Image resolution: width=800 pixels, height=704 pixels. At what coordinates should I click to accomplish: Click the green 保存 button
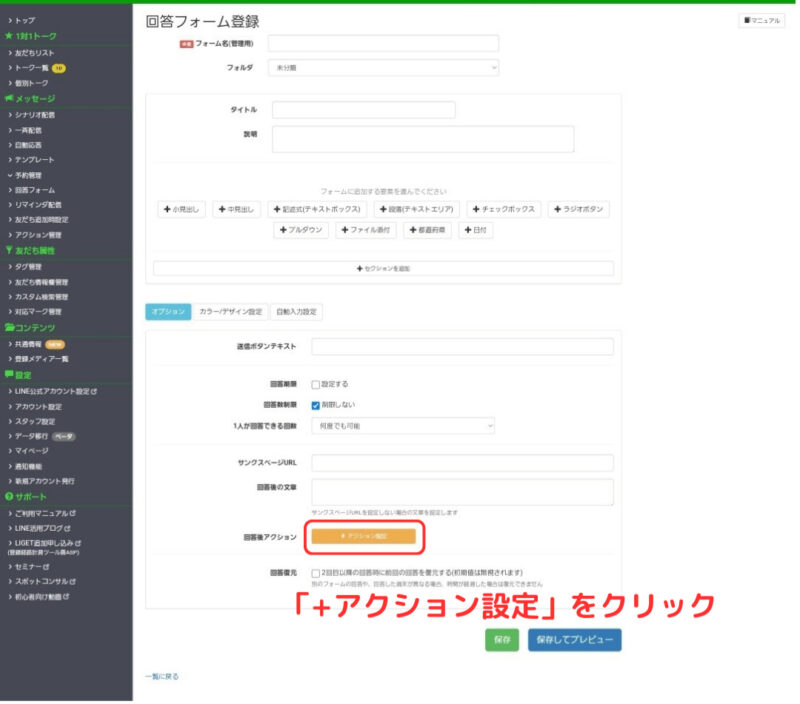(x=503, y=641)
